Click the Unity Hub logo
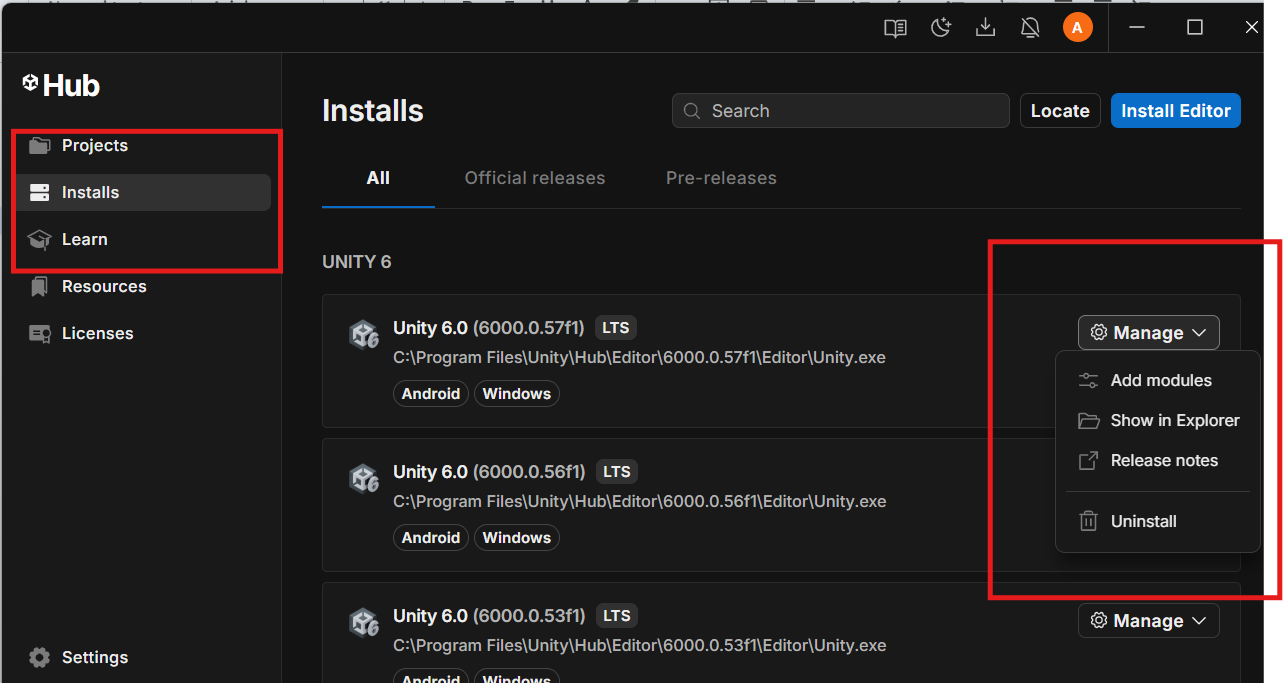1283x683 pixels. 61,86
